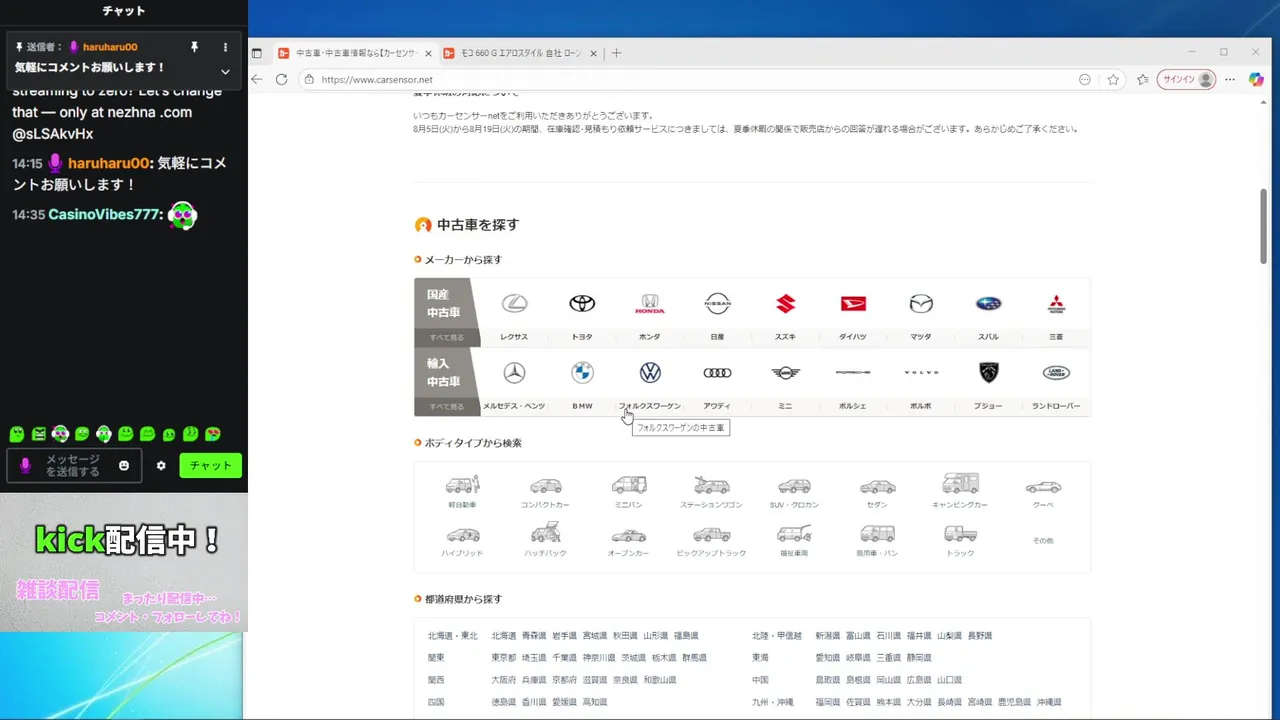1280x720 pixels.
Task: Open the Nissan (日産) maker logo
Action: coord(717,304)
